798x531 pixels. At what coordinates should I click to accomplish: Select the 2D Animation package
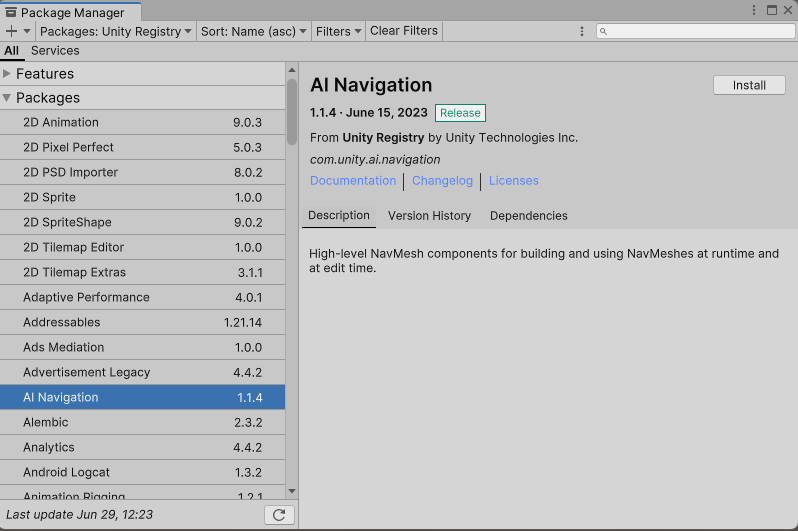click(142, 122)
